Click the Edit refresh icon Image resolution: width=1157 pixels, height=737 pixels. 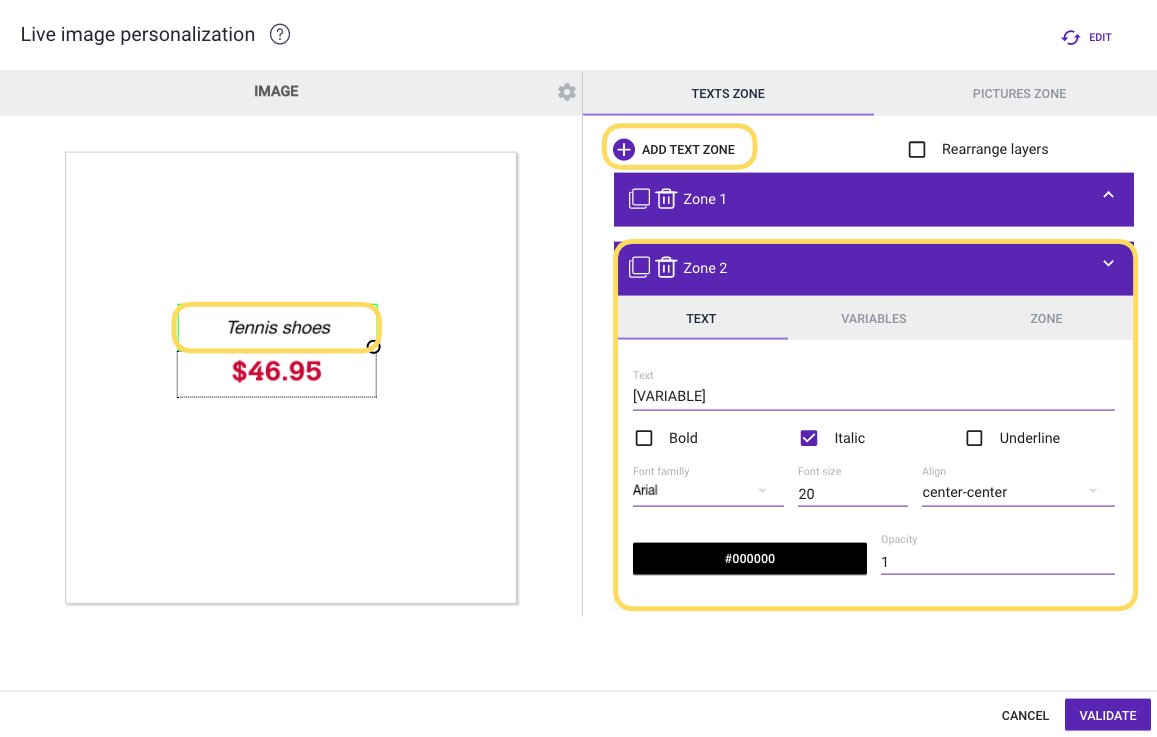tap(1071, 37)
